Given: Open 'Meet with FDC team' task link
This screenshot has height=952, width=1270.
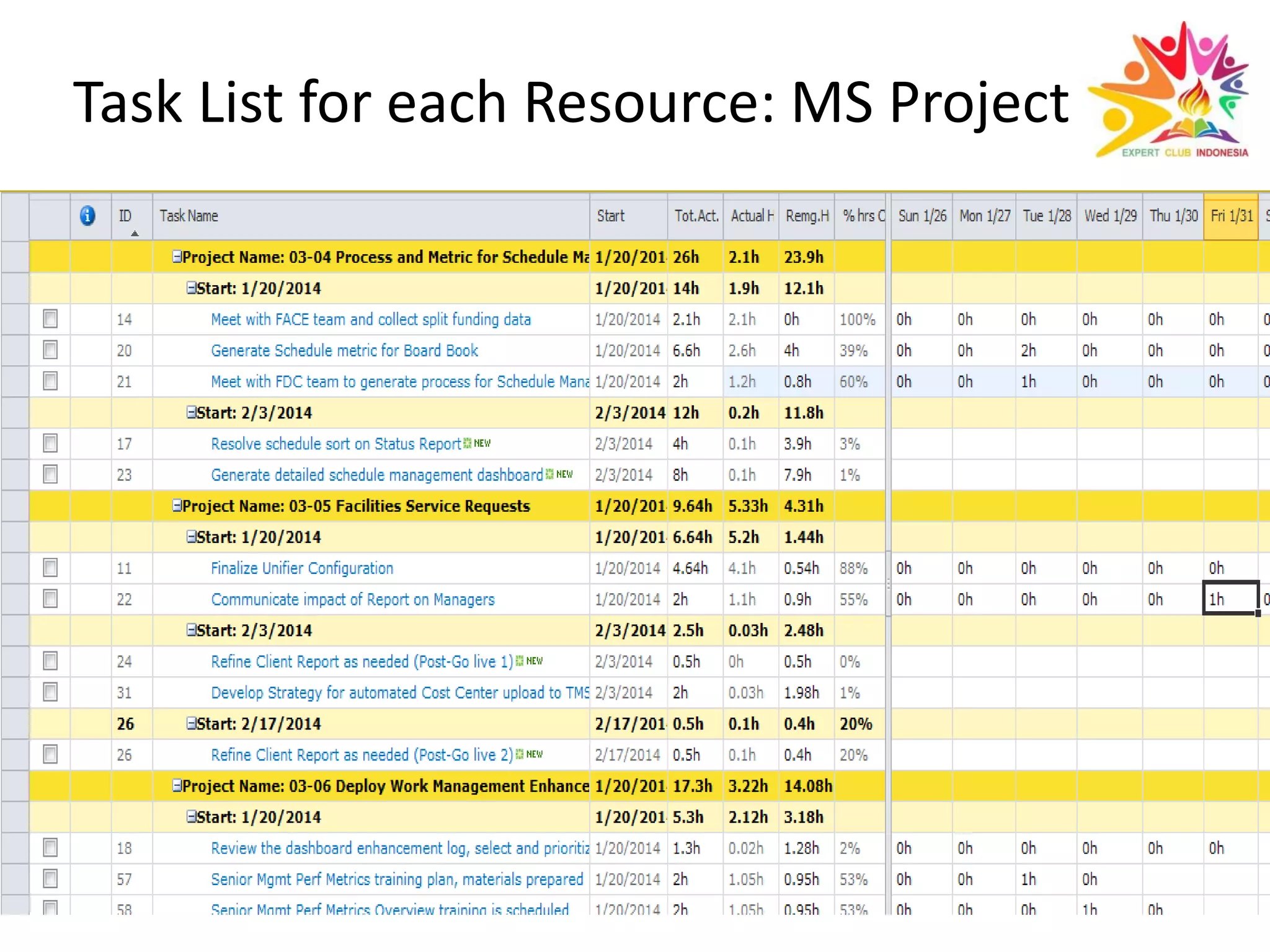Looking at the screenshot, I should coord(400,381).
